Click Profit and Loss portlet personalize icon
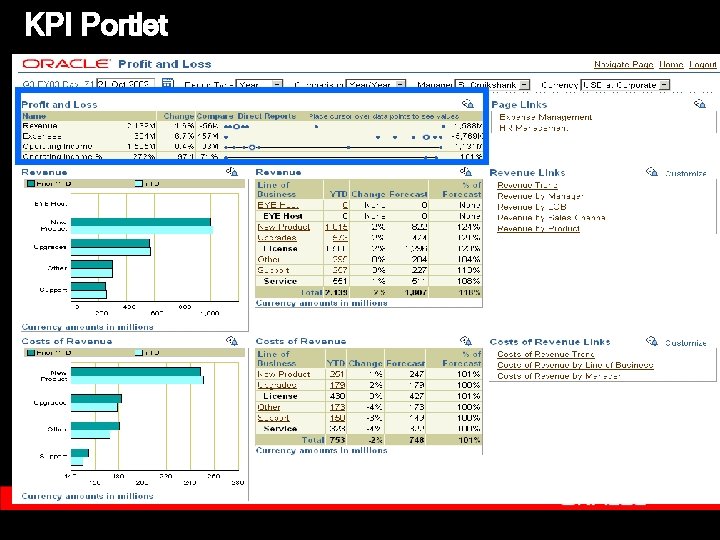The width and height of the screenshot is (720, 540). (x=468, y=104)
